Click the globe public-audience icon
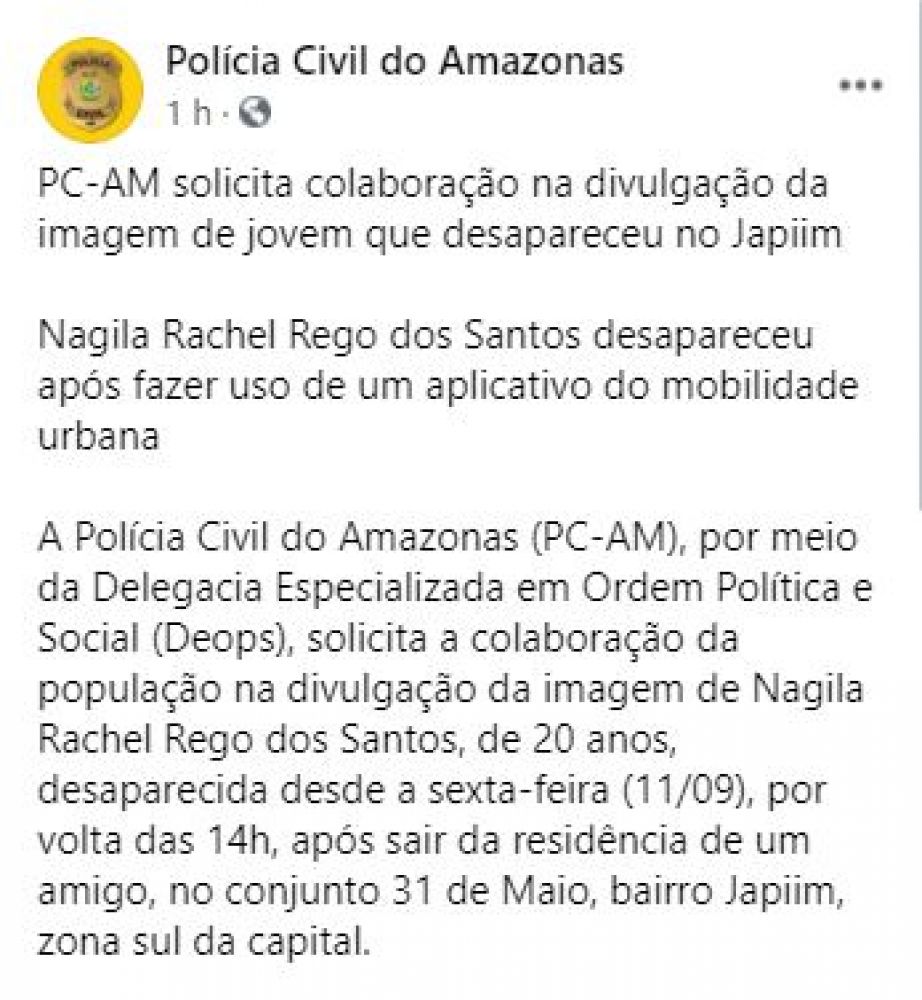Viewport: 922px width, 1000px height. coord(255,113)
